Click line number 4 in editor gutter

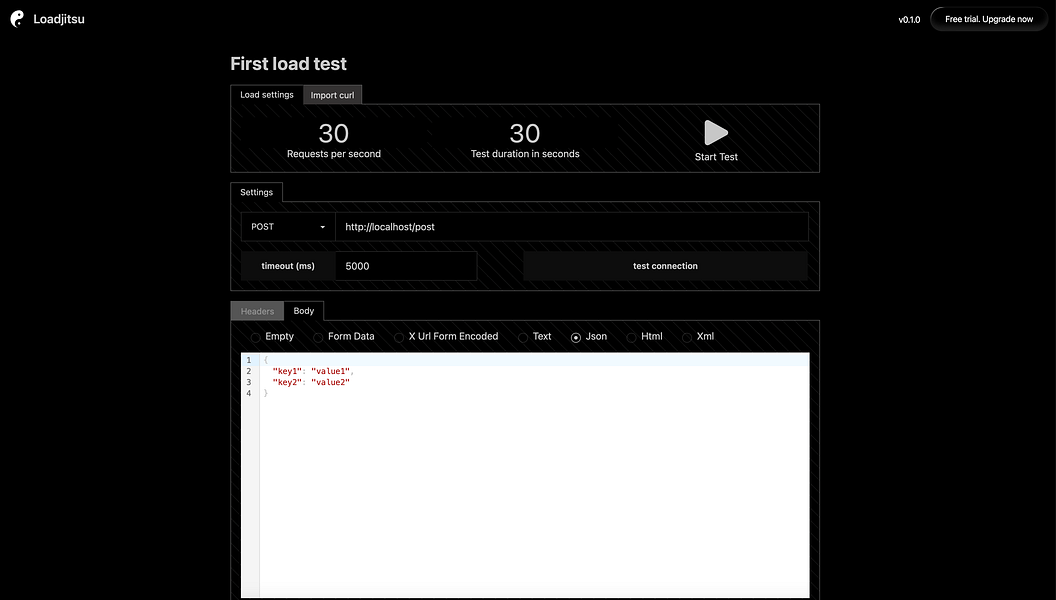tap(249, 393)
